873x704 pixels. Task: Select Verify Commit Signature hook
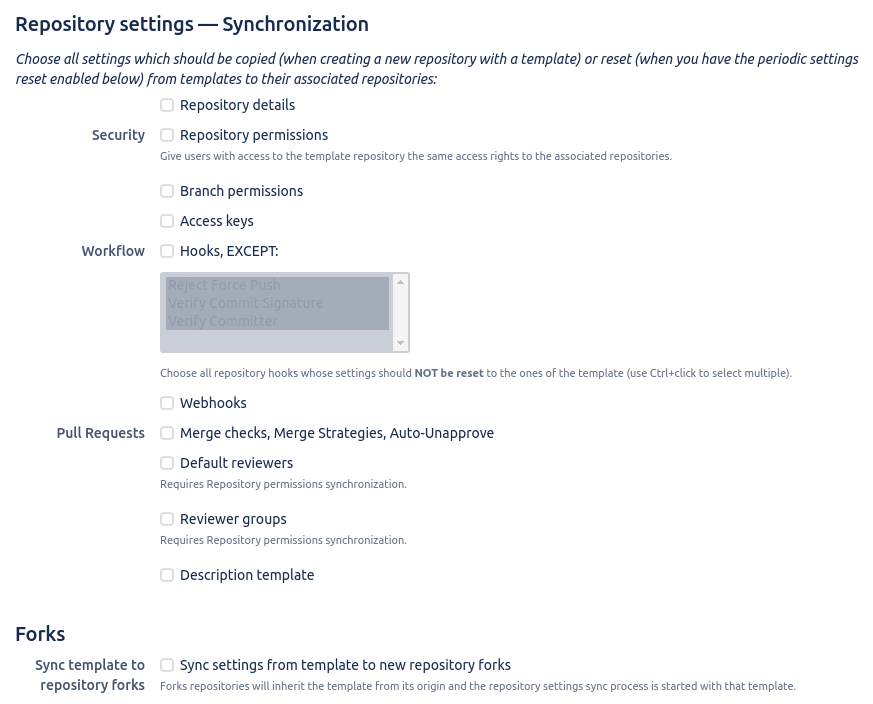pos(245,303)
